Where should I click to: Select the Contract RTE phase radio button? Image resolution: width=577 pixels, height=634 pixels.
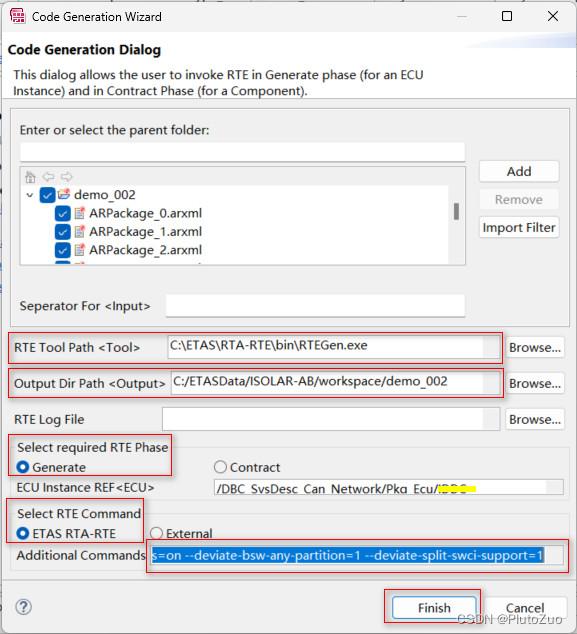pyautogui.click(x=220, y=467)
